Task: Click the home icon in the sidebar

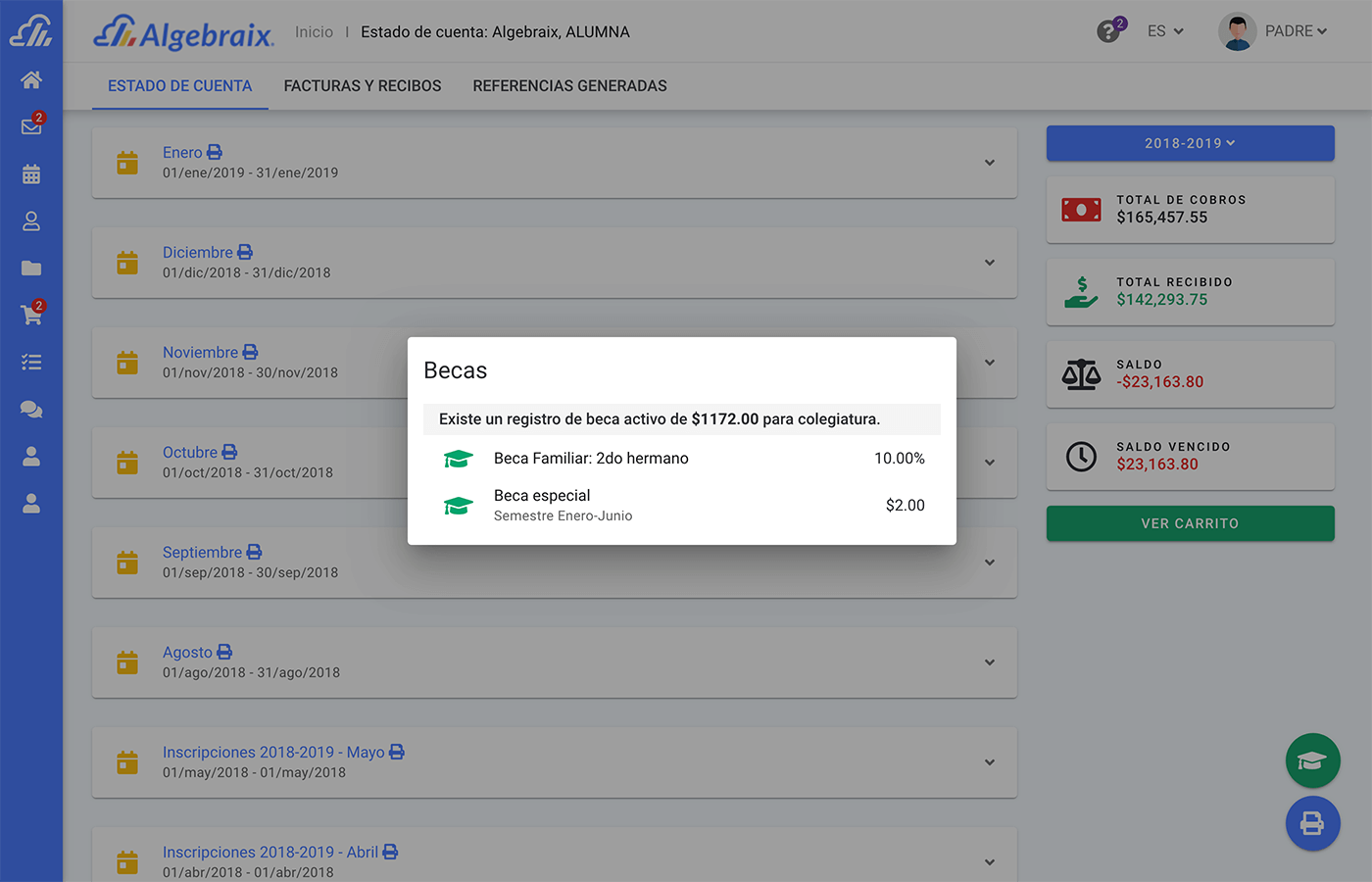Action: tap(31, 80)
